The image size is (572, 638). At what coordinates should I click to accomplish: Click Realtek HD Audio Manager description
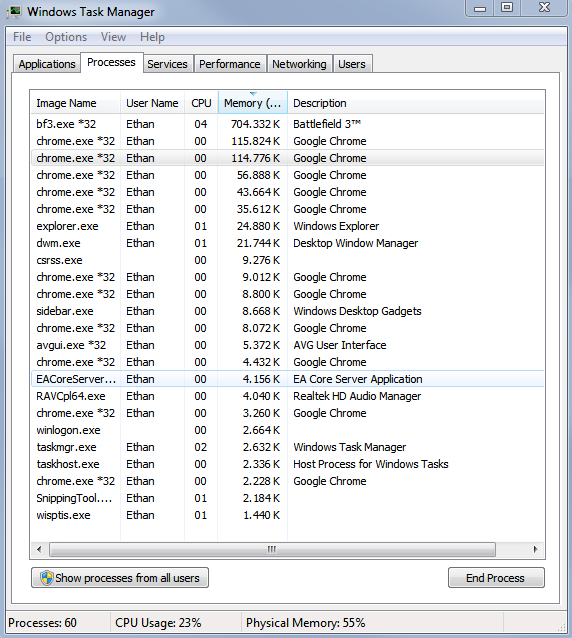357,396
